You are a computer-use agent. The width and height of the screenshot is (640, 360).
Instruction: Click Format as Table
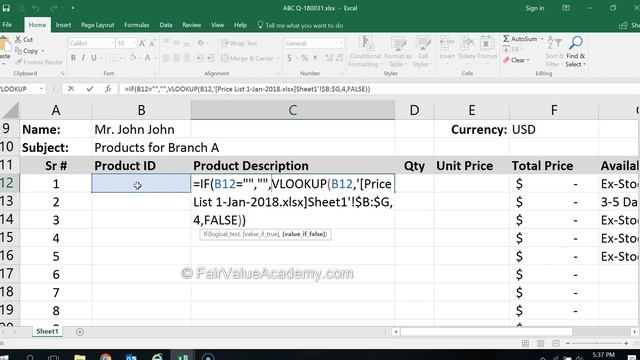(398, 52)
